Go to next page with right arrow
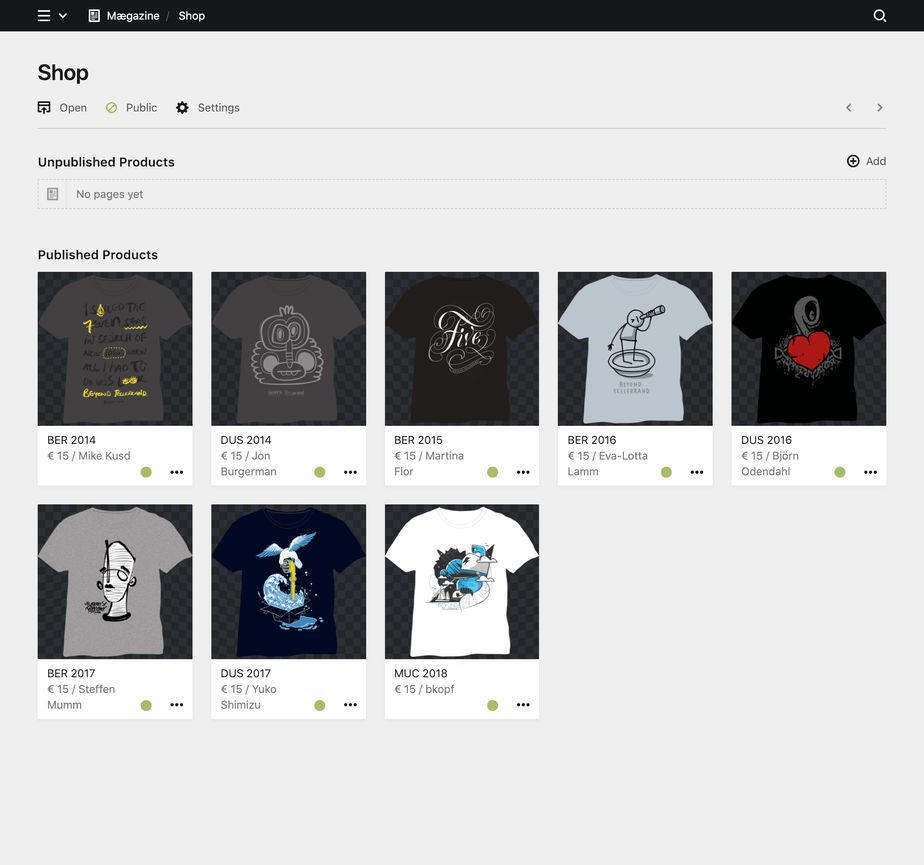The height and width of the screenshot is (865, 924). click(880, 108)
